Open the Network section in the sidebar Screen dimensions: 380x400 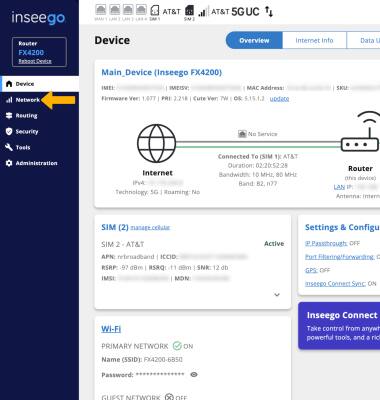(23, 100)
